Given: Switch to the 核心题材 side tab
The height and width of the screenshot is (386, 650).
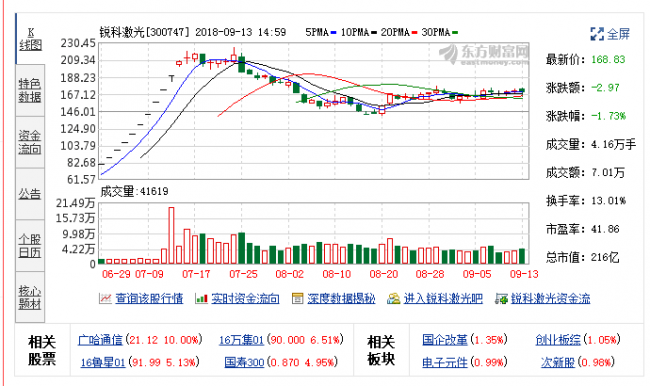Looking at the screenshot, I should click(30, 297).
